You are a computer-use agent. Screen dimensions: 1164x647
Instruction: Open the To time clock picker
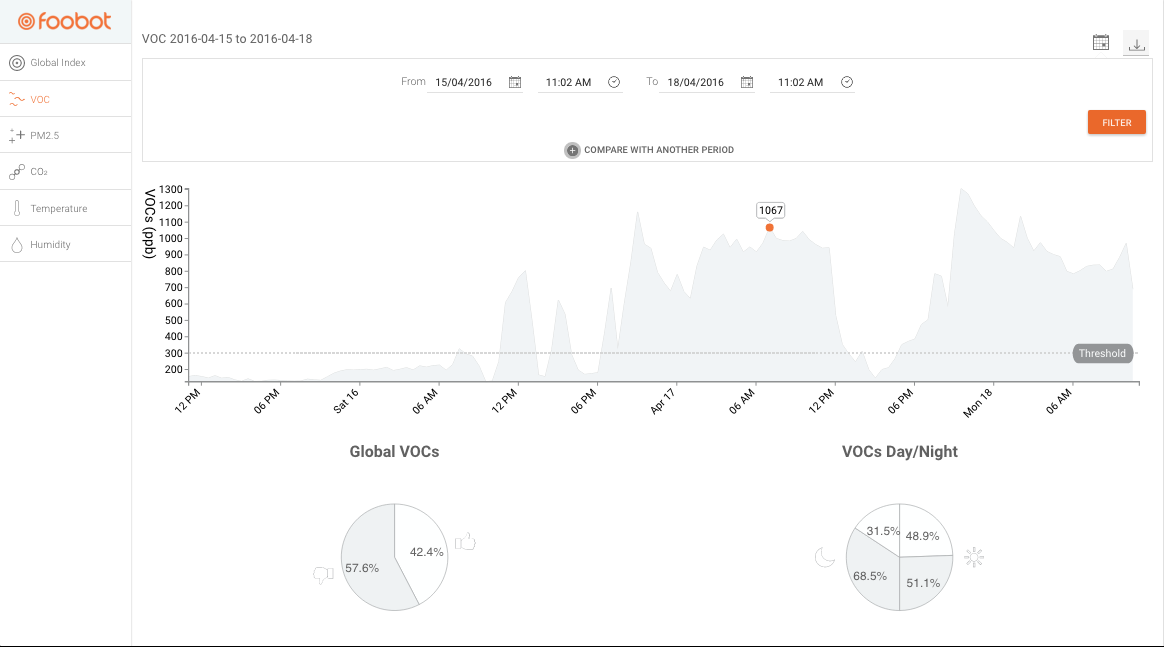coord(846,82)
